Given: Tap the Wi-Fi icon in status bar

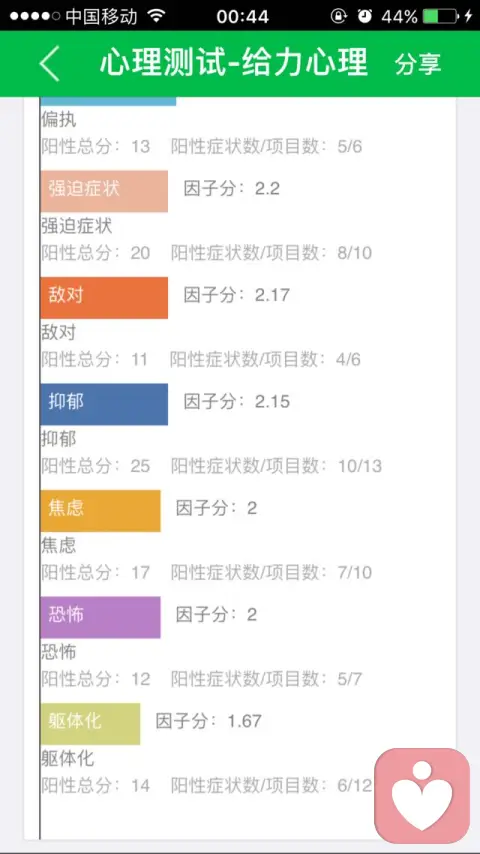Looking at the screenshot, I should pyautogui.click(x=156, y=16).
